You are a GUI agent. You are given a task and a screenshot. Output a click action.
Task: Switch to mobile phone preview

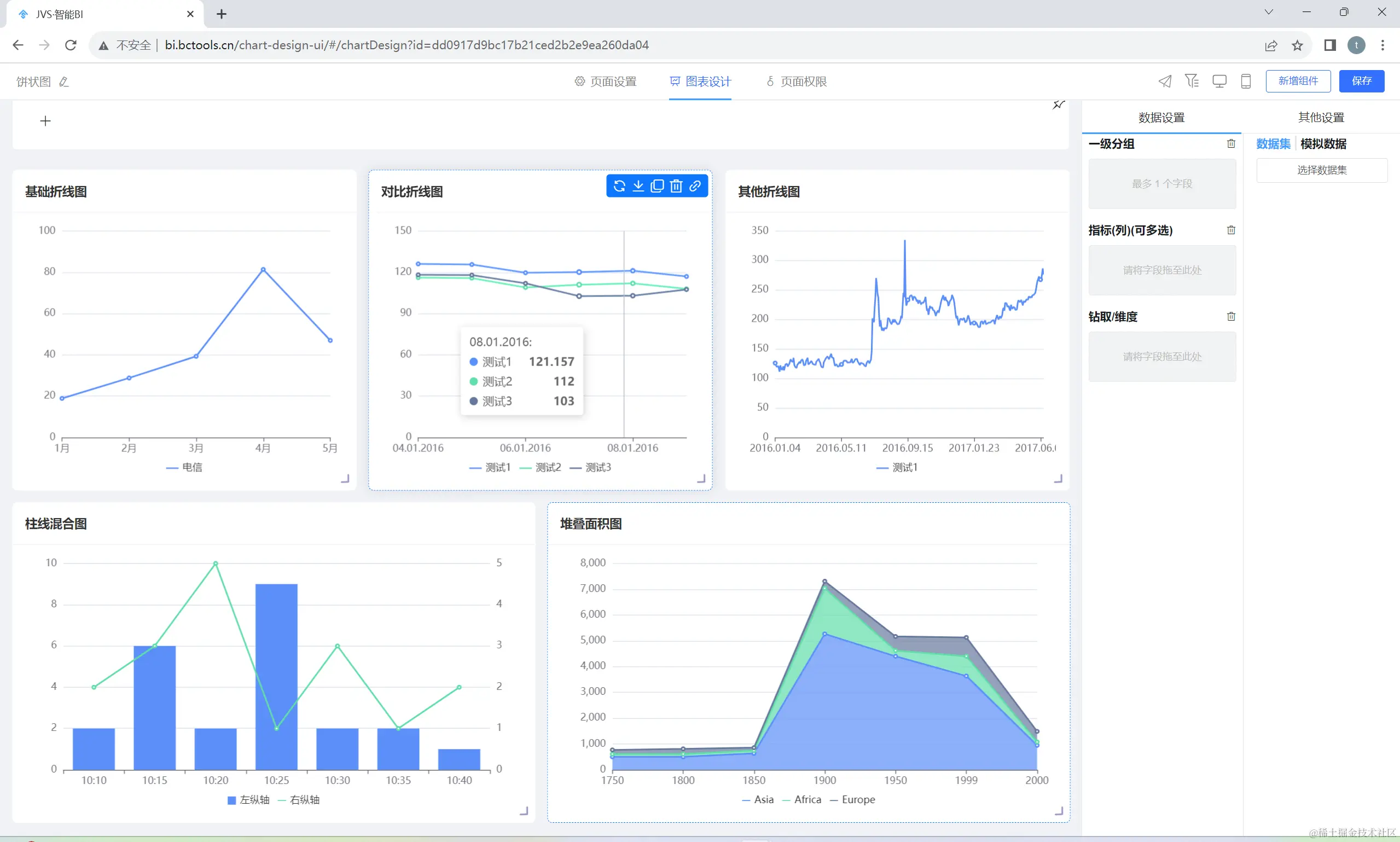(x=1246, y=81)
